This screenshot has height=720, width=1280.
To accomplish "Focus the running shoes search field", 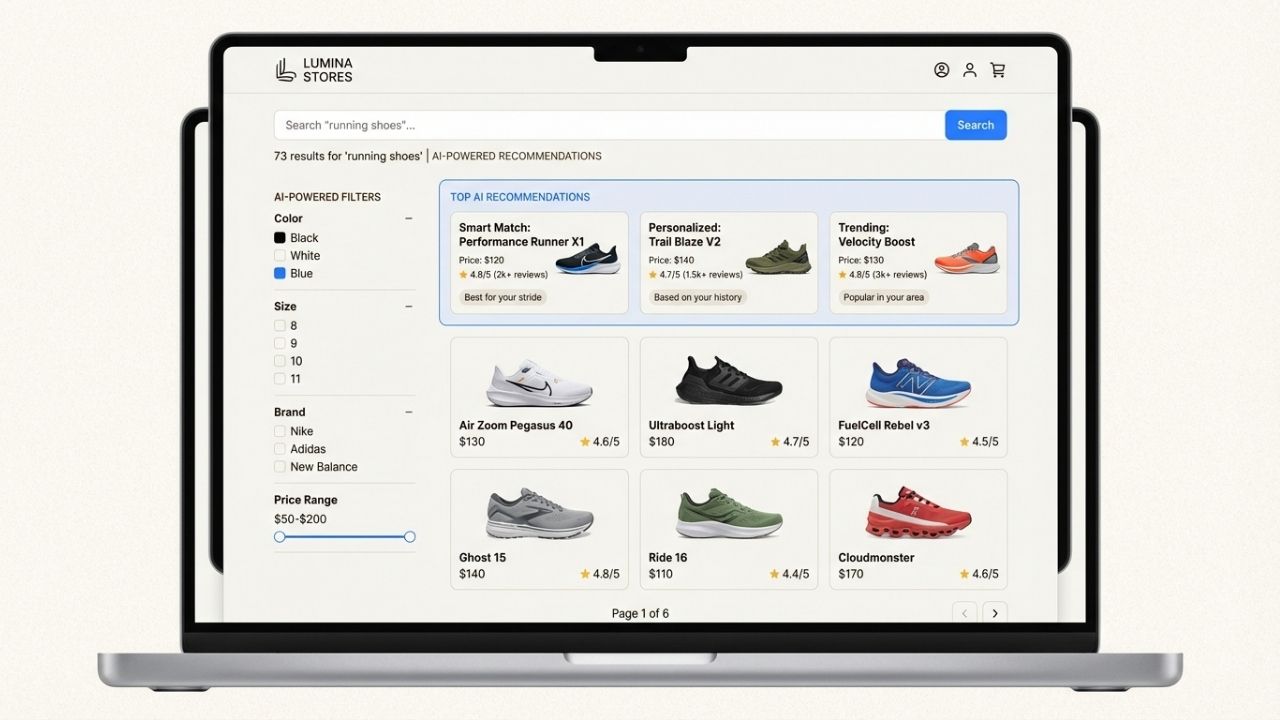I will click(x=610, y=125).
